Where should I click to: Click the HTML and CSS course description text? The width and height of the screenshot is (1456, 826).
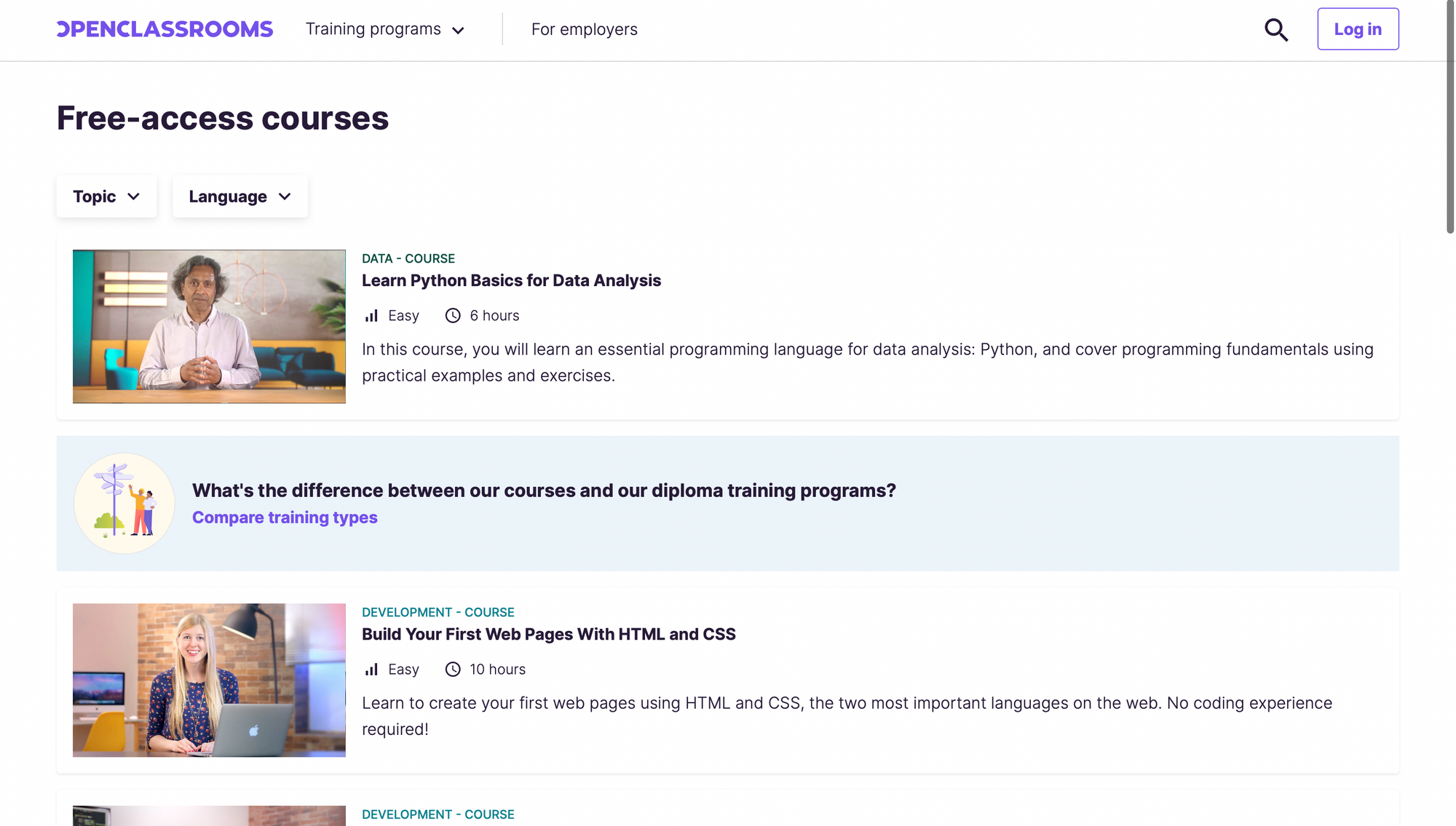coord(847,716)
